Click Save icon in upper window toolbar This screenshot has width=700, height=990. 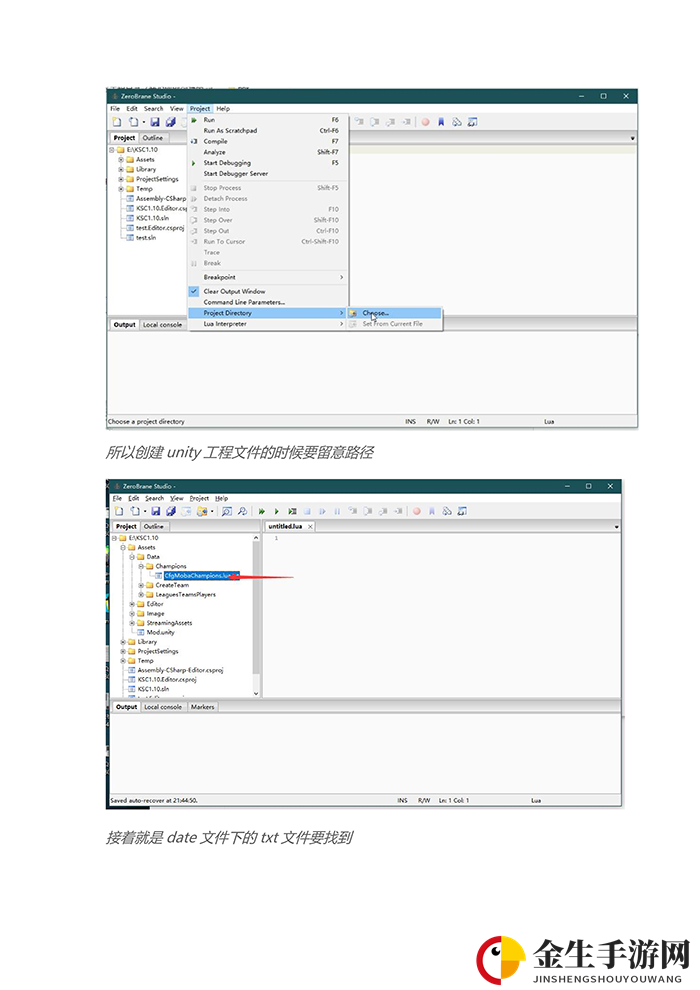tap(155, 122)
